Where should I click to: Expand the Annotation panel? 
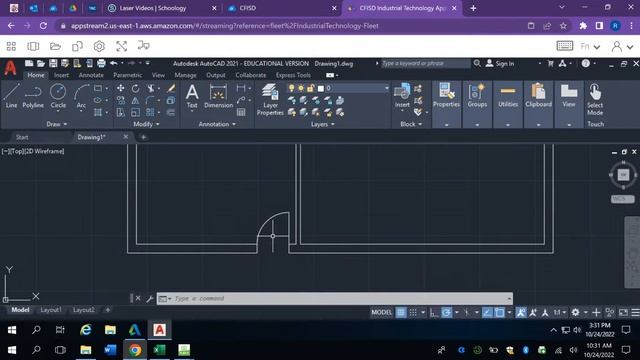pyautogui.click(x=217, y=124)
